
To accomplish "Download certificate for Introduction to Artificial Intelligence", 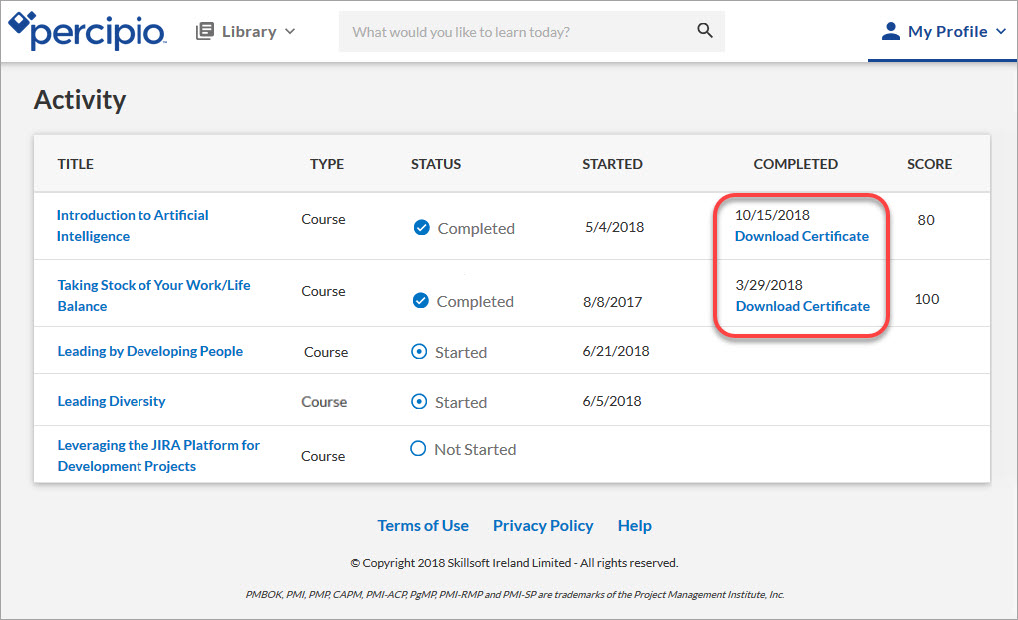I will (801, 237).
